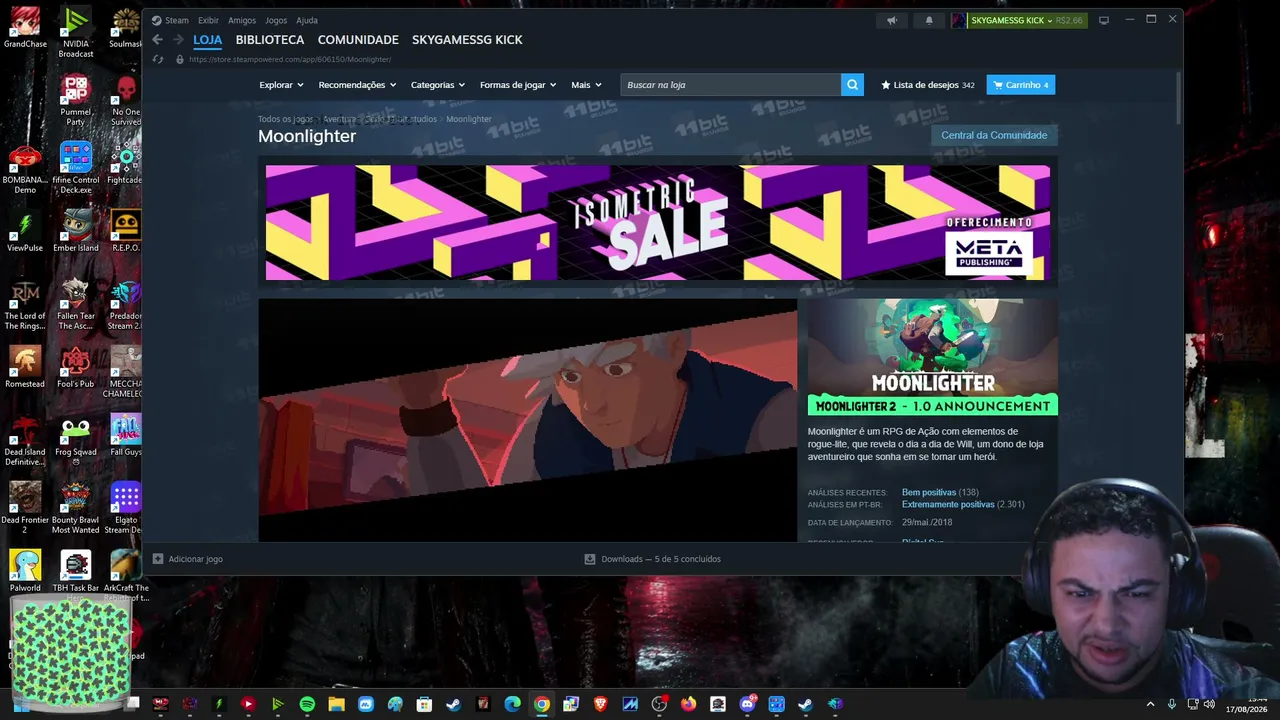Open the SKYGAMESSG KICK profile tab
The width and height of the screenshot is (1280, 720).
pos(467,40)
